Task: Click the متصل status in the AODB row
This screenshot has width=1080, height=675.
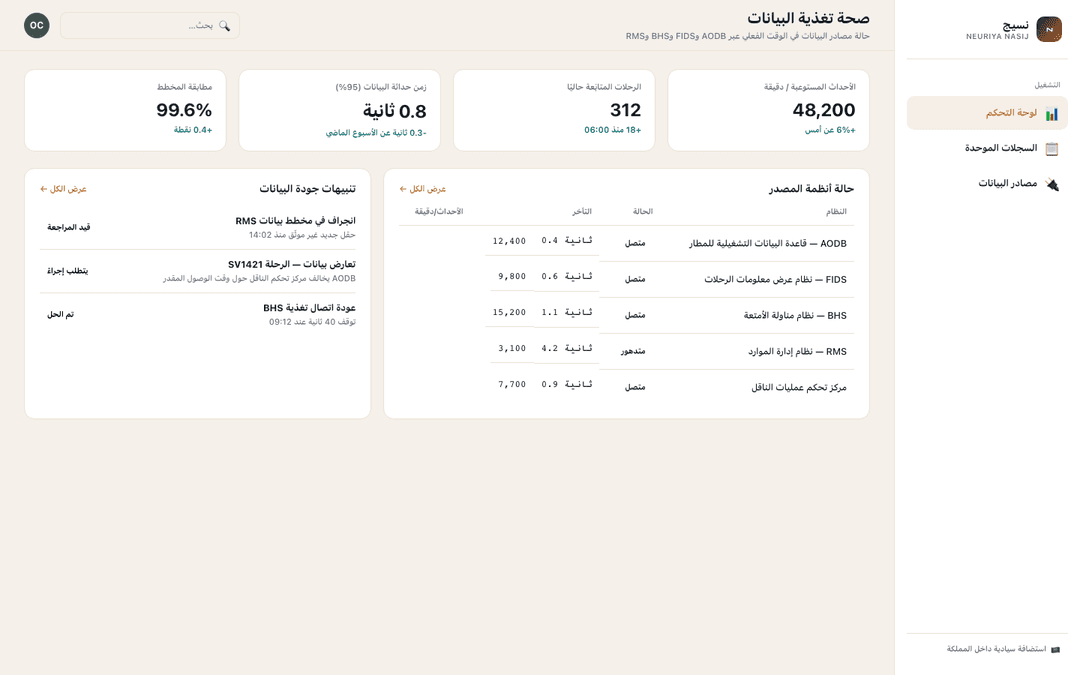Action: pyautogui.click(x=635, y=244)
